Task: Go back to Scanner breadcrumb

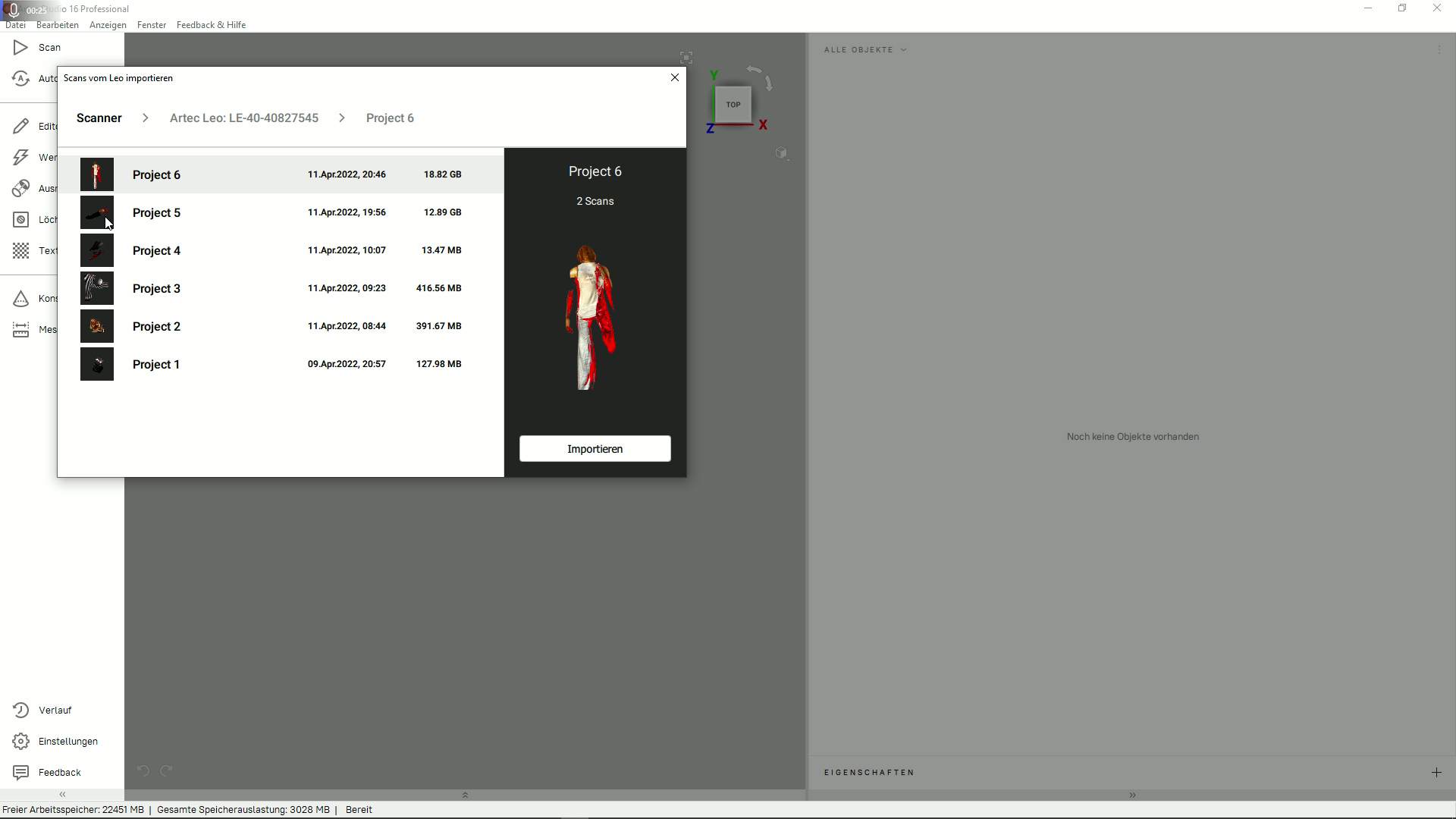Action: point(99,118)
